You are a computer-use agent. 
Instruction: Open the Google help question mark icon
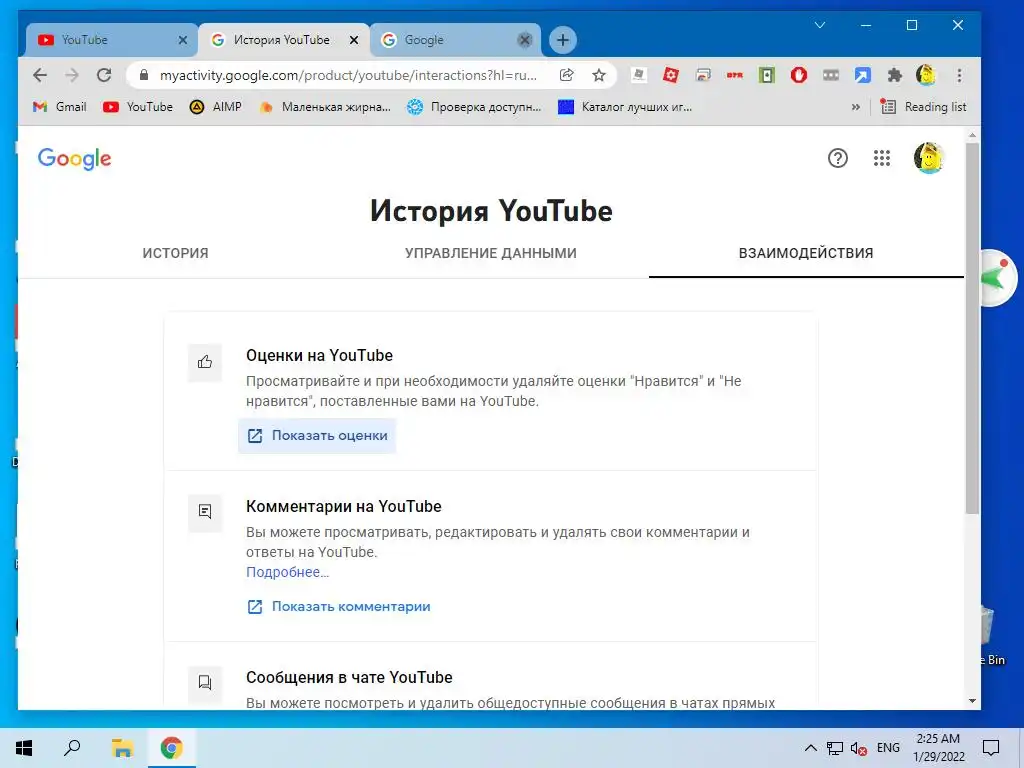point(838,158)
